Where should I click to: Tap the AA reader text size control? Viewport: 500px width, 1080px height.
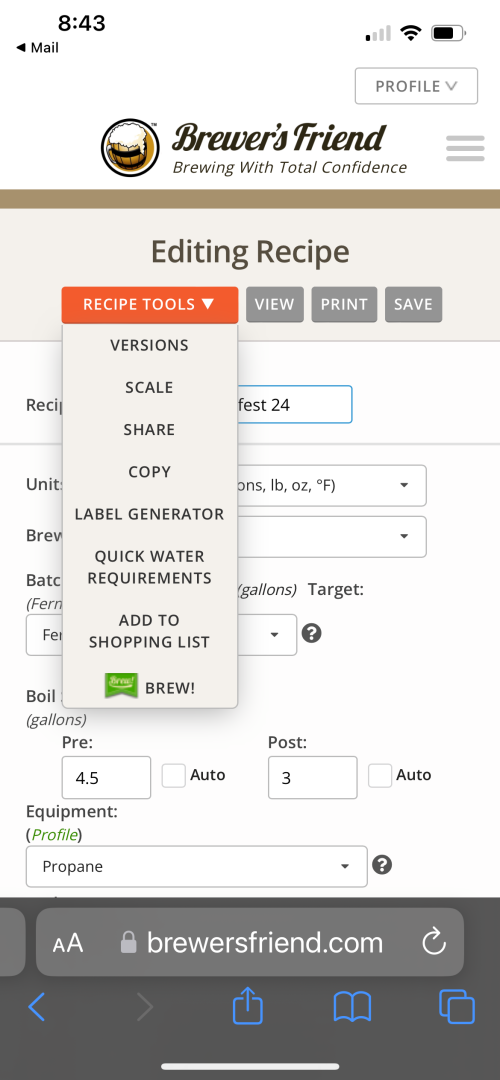67,943
